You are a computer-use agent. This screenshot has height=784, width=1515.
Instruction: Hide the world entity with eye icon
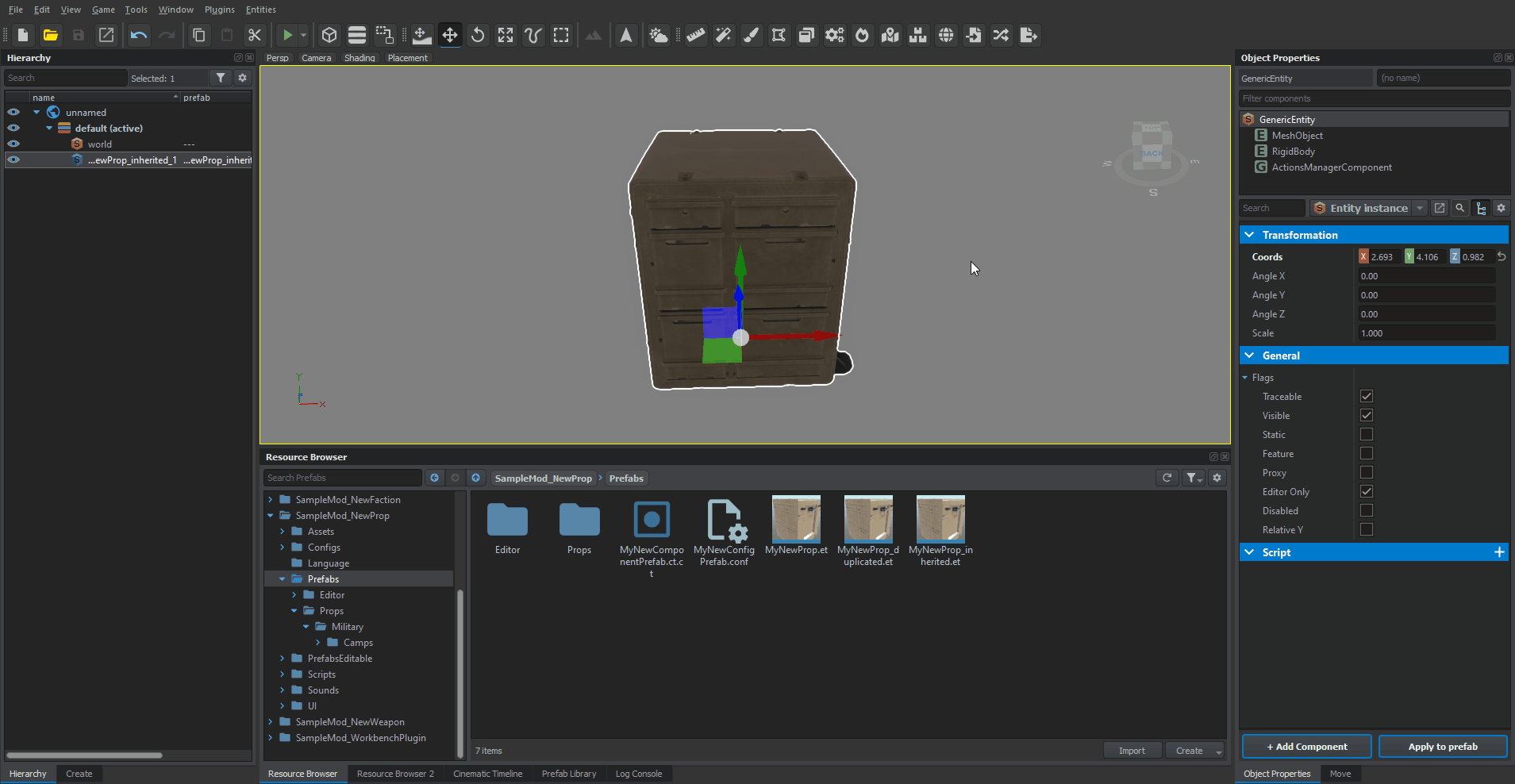coord(13,144)
